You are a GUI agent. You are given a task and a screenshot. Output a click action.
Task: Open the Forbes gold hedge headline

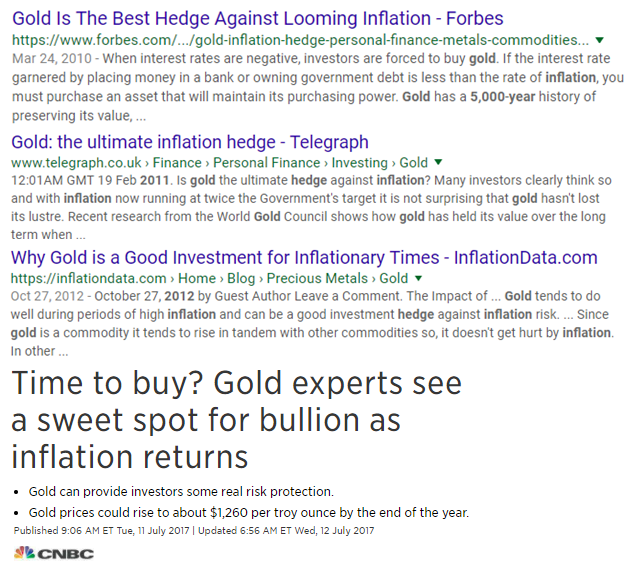click(x=258, y=18)
